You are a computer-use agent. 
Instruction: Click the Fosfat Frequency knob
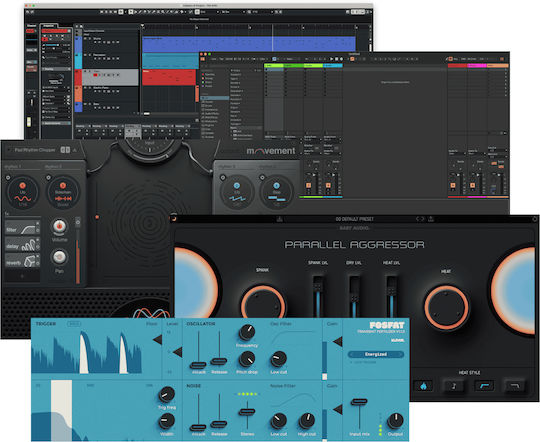click(x=247, y=332)
